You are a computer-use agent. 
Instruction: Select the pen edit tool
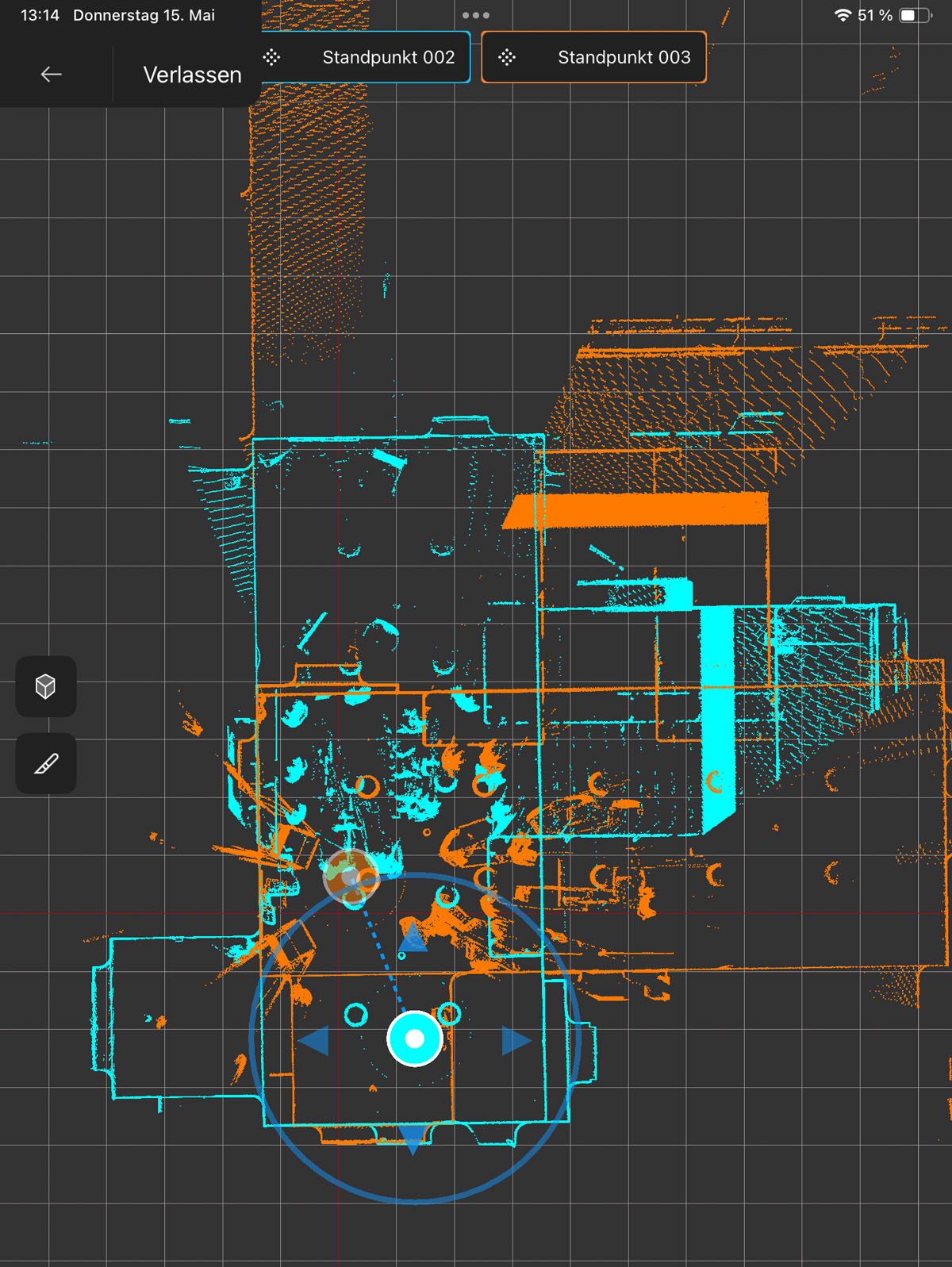(46, 764)
